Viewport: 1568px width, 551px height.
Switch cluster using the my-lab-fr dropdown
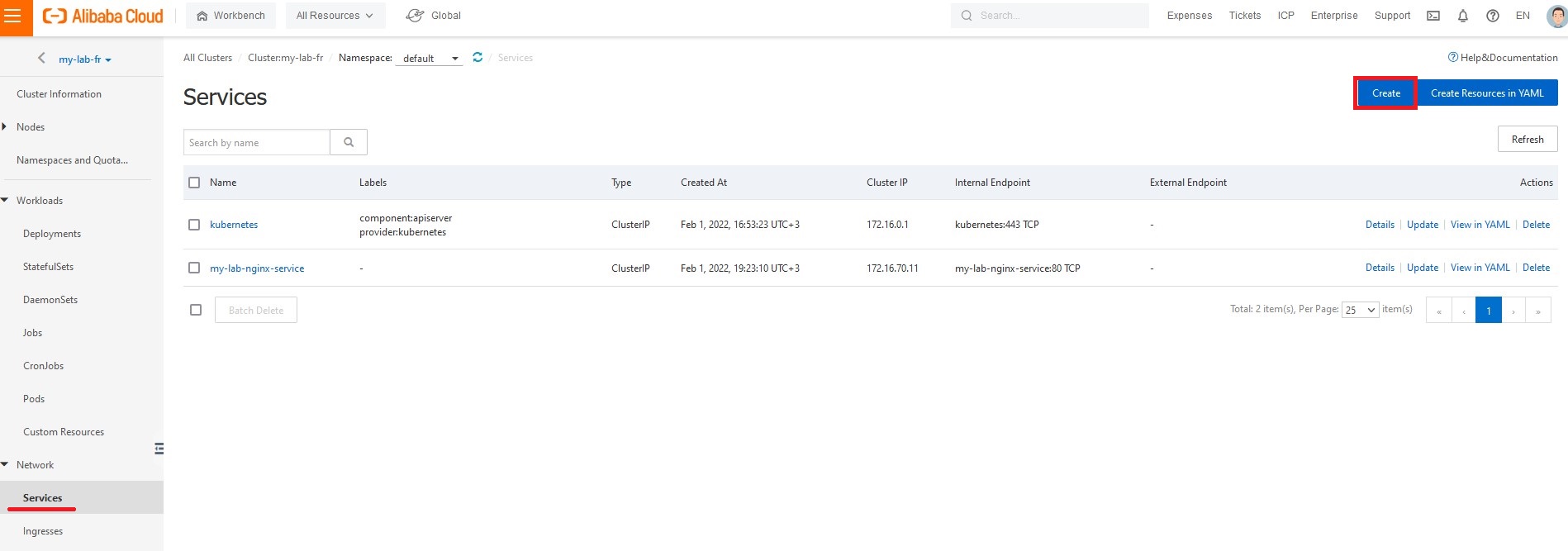click(85, 59)
